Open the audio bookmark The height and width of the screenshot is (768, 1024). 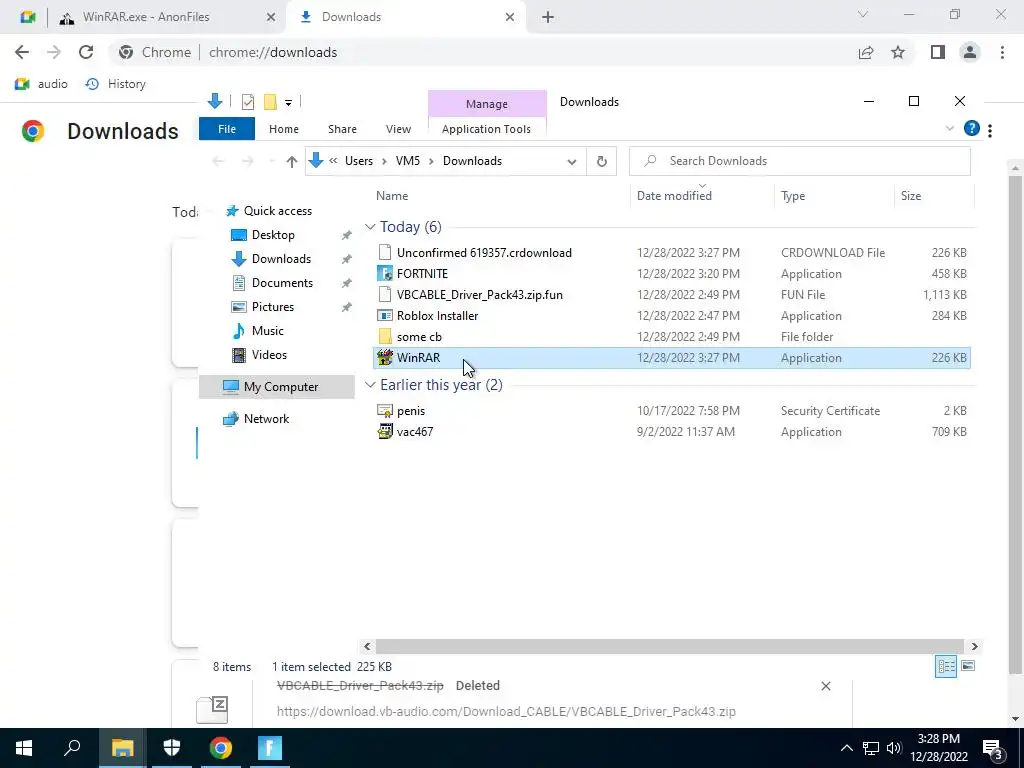click(x=41, y=84)
